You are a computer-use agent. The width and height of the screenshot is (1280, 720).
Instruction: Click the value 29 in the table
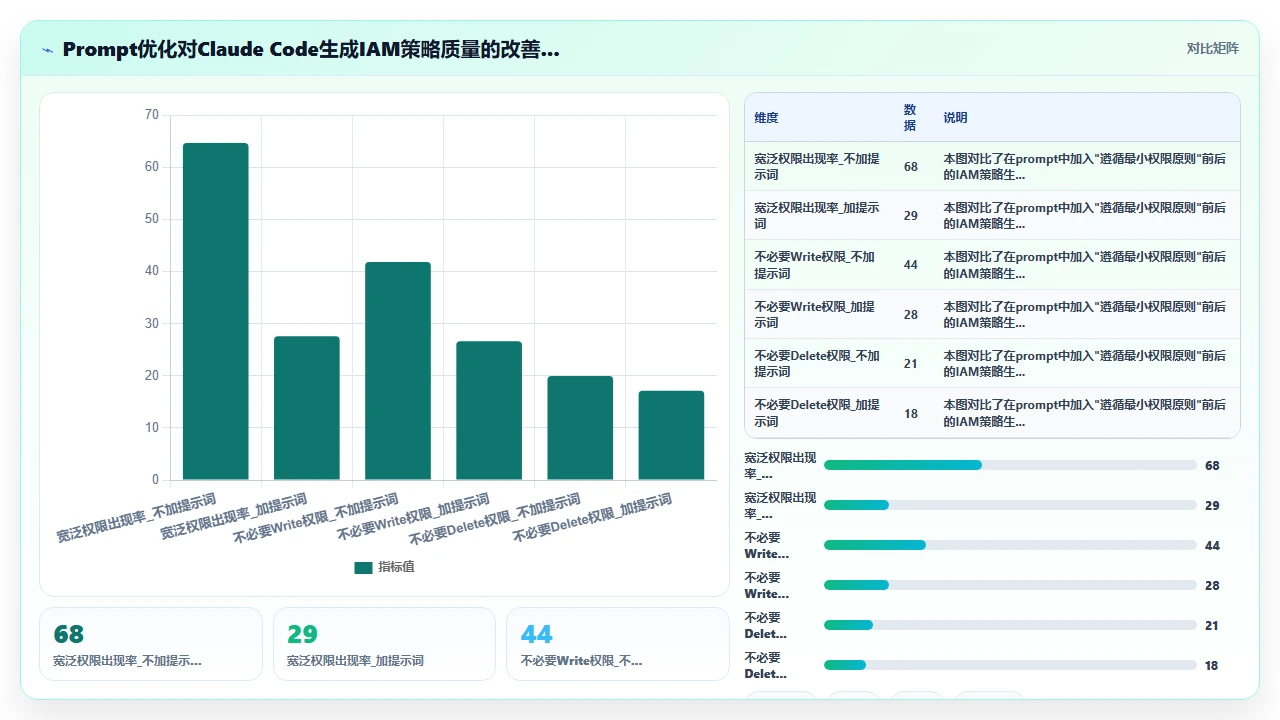(x=911, y=216)
